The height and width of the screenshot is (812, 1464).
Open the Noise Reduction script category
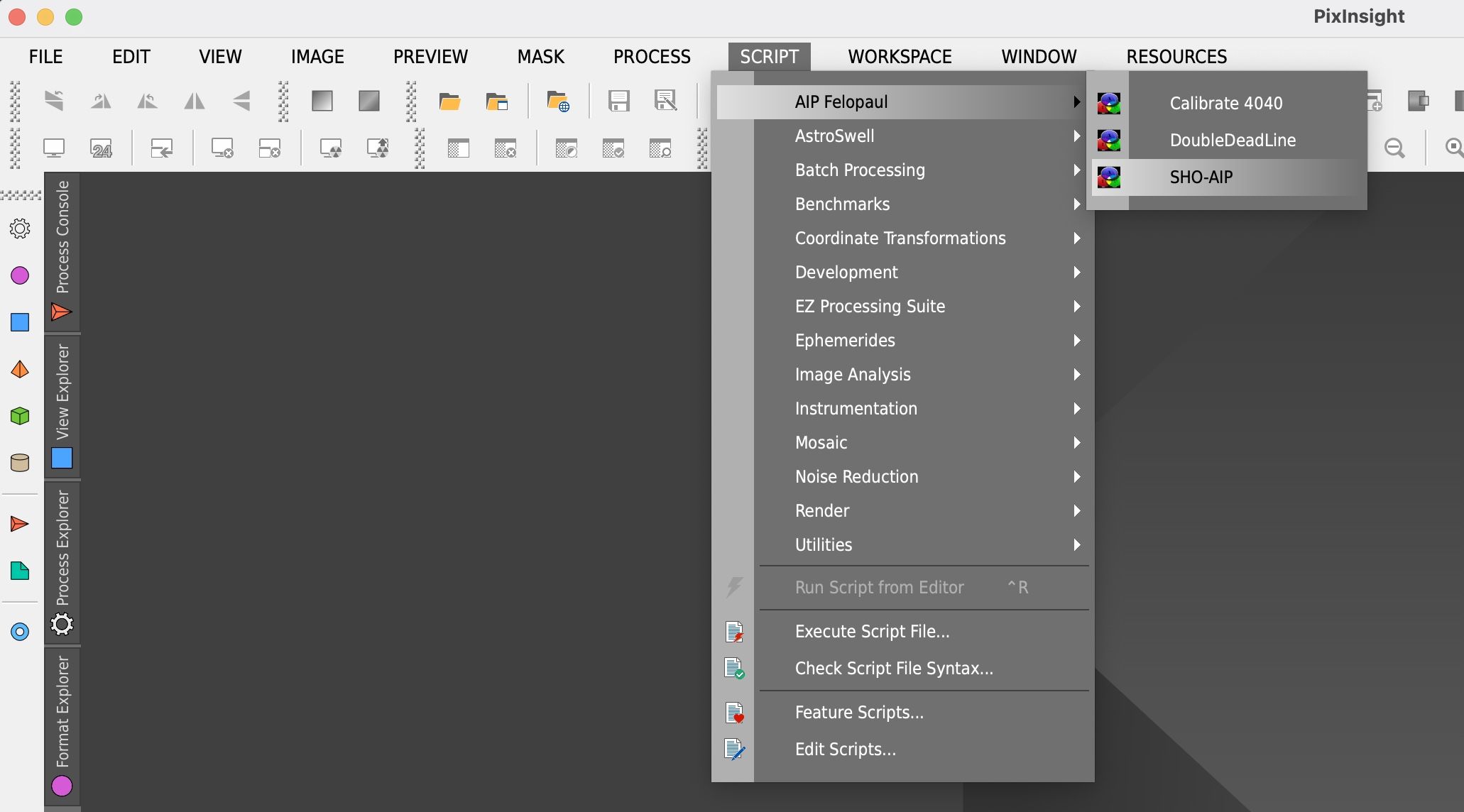coord(902,476)
